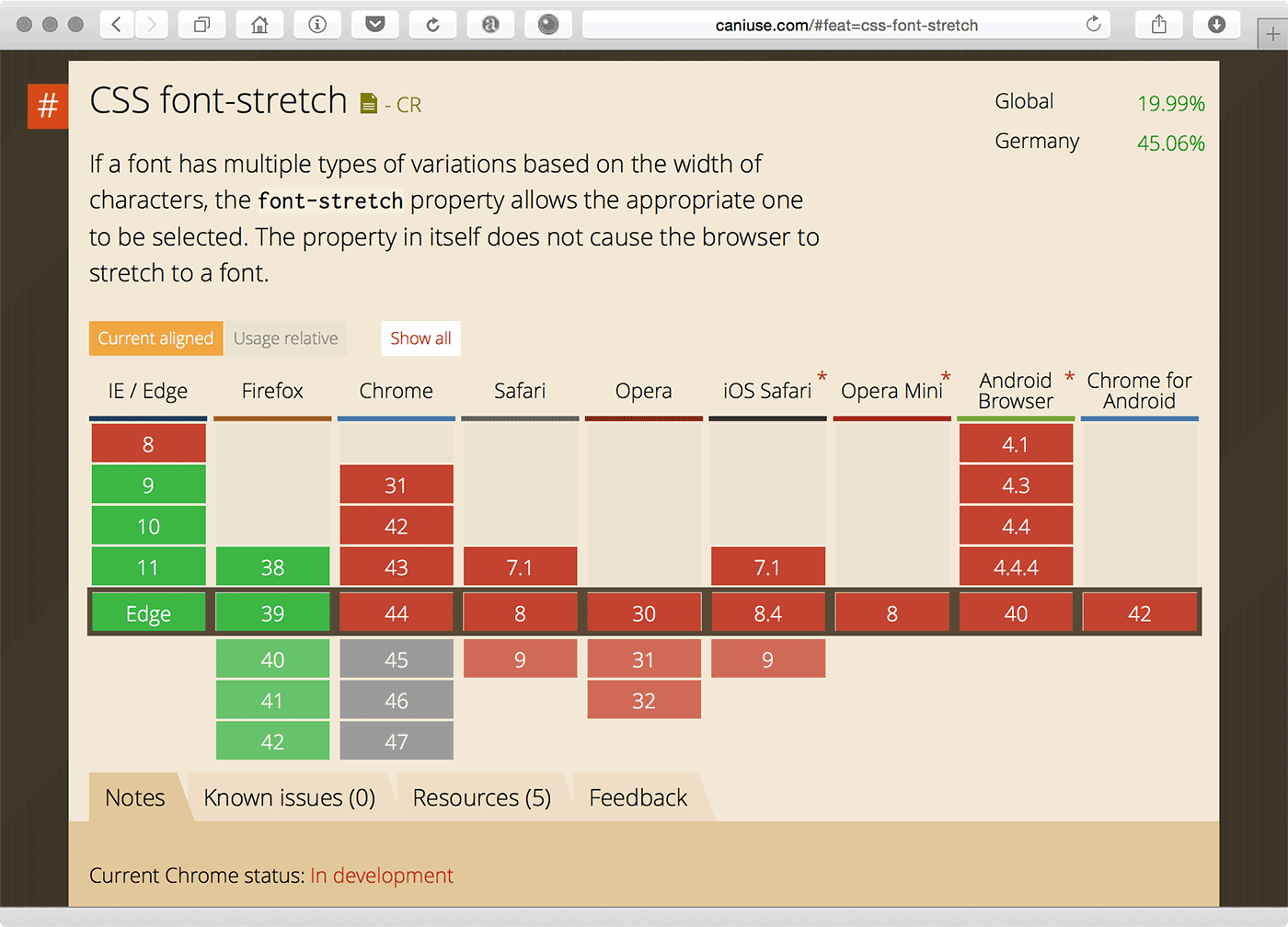Open the Notes tab

pos(135,797)
